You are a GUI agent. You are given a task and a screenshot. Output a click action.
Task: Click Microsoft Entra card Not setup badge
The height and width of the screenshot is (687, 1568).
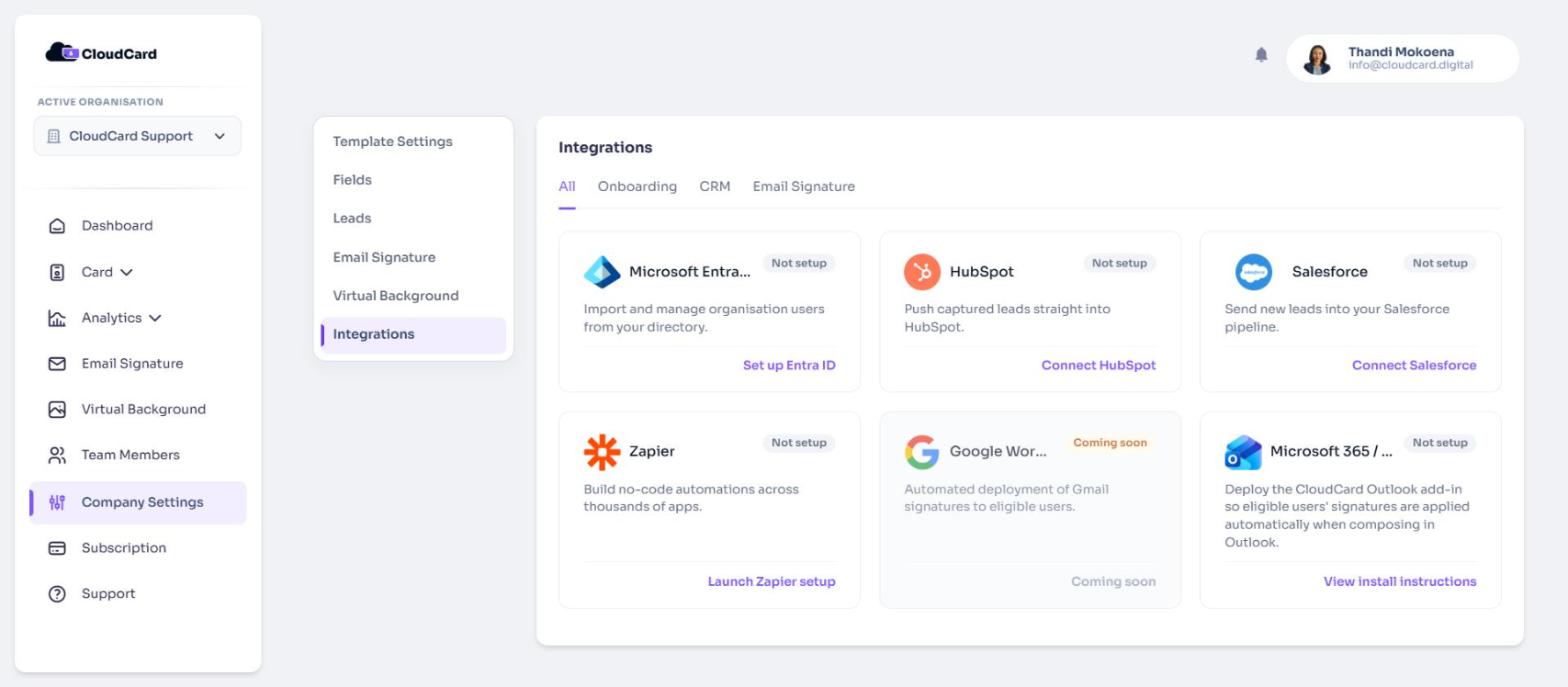(799, 263)
